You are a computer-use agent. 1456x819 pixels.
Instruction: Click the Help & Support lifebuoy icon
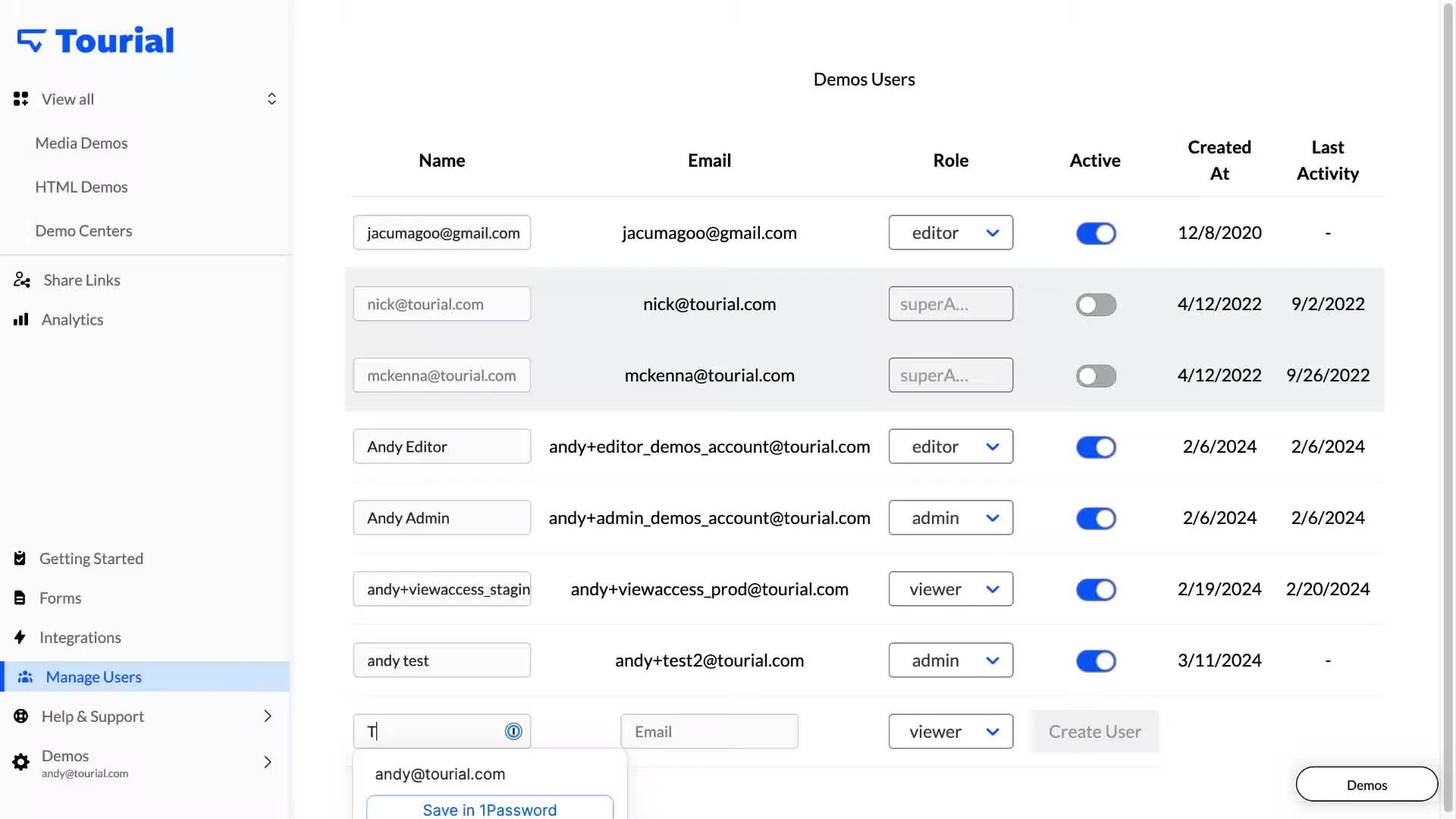coord(21,716)
